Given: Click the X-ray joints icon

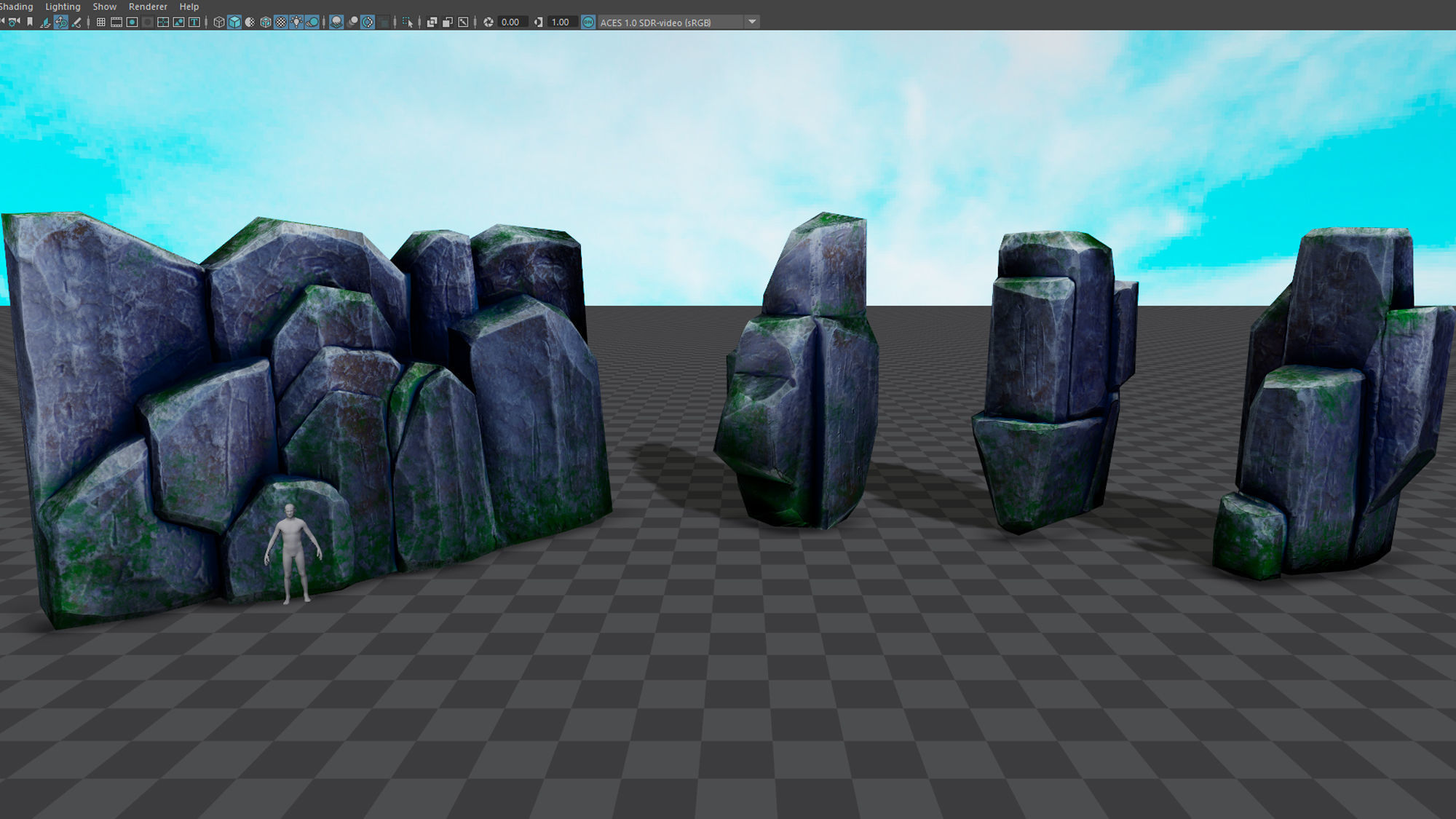Looking at the screenshot, I should click(463, 23).
